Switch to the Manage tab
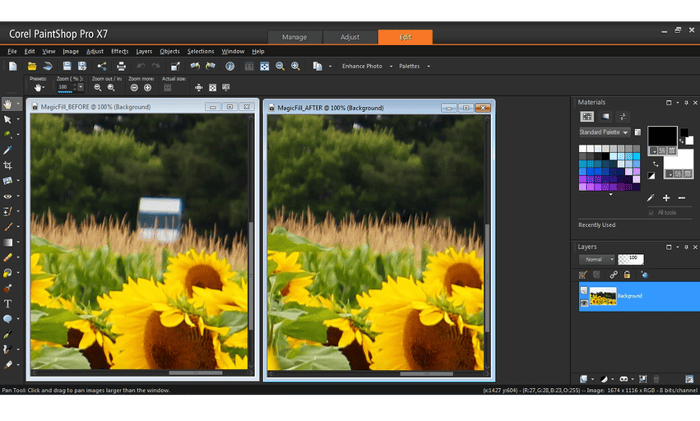 pyautogui.click(x=295, y=37)
